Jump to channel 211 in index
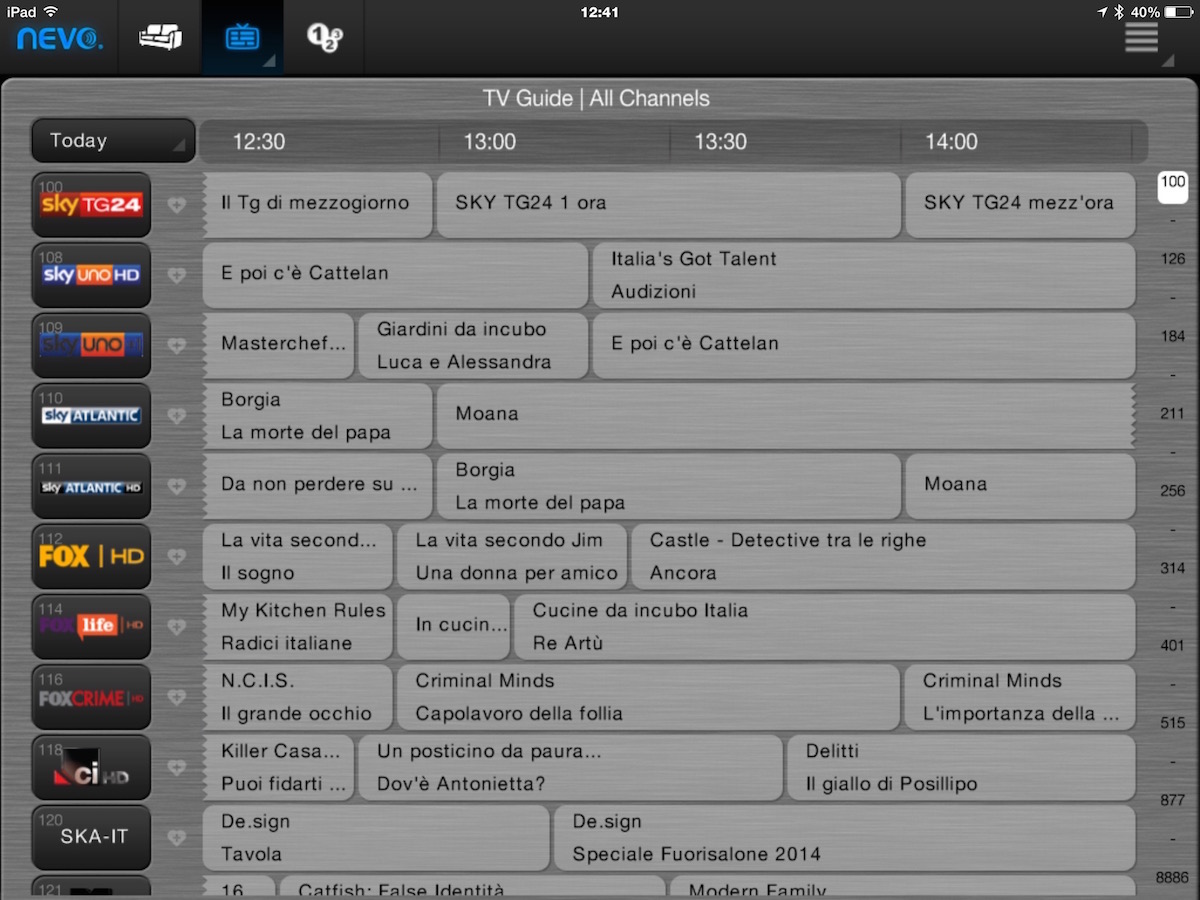This screenshot has width=1200, height=900. pos(1173,413)
